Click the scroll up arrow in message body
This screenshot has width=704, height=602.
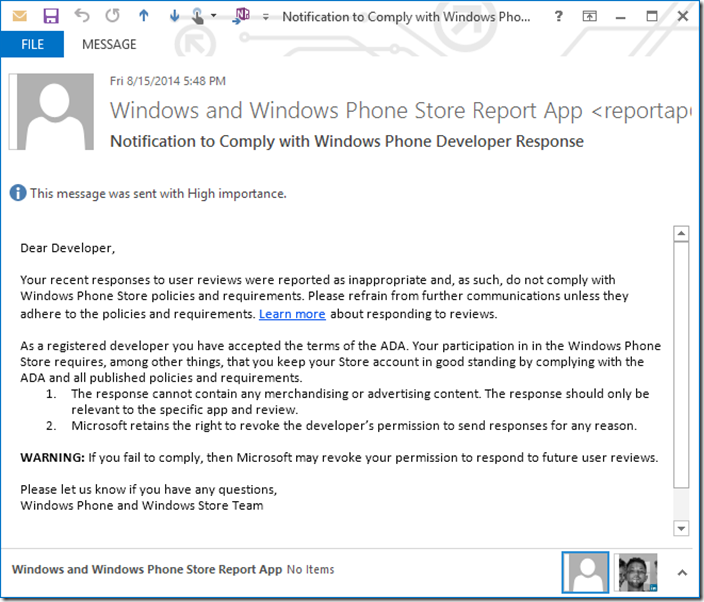681,234
